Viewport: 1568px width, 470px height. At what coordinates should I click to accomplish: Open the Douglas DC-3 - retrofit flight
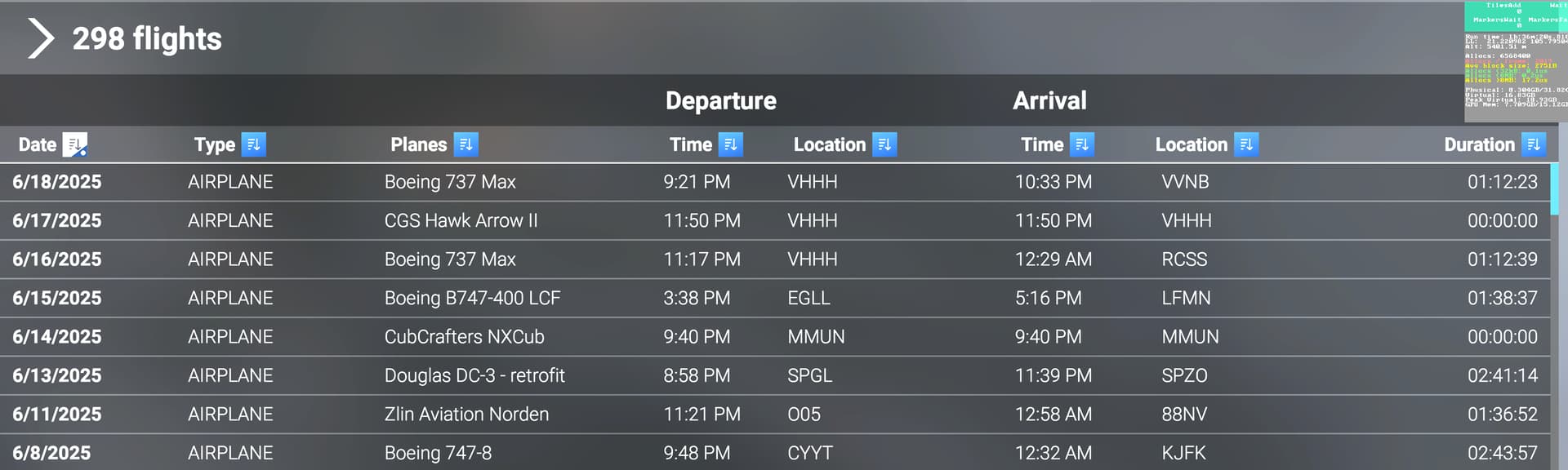click(775, 375)
